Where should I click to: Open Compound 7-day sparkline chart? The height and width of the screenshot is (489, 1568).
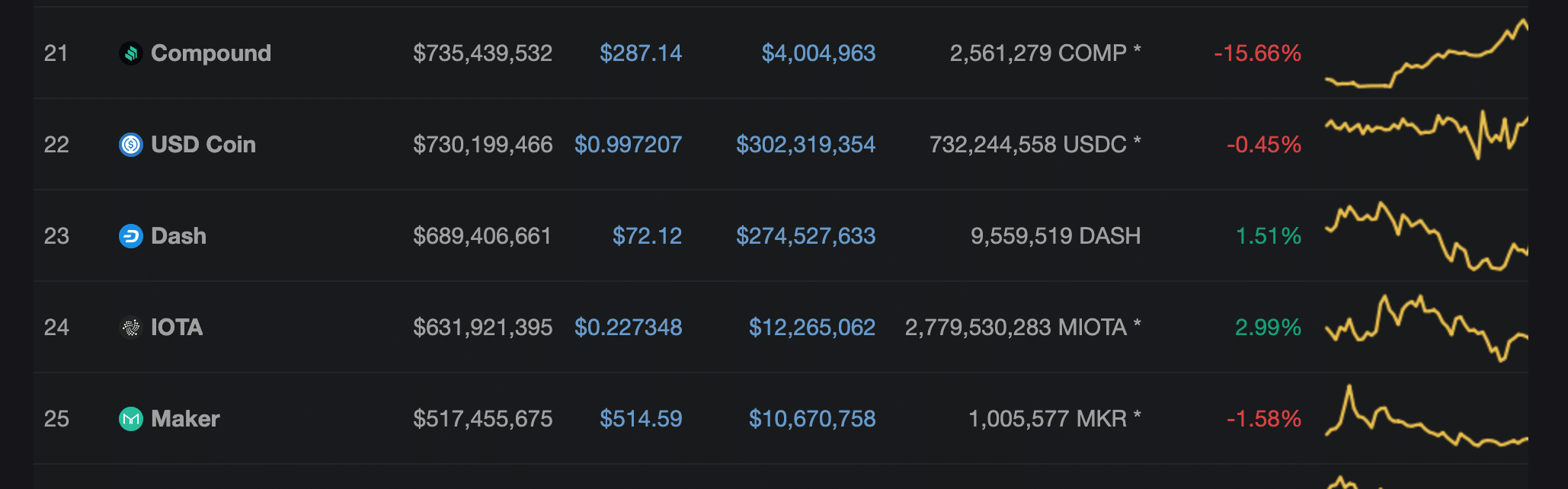[x=1426, y=55]
